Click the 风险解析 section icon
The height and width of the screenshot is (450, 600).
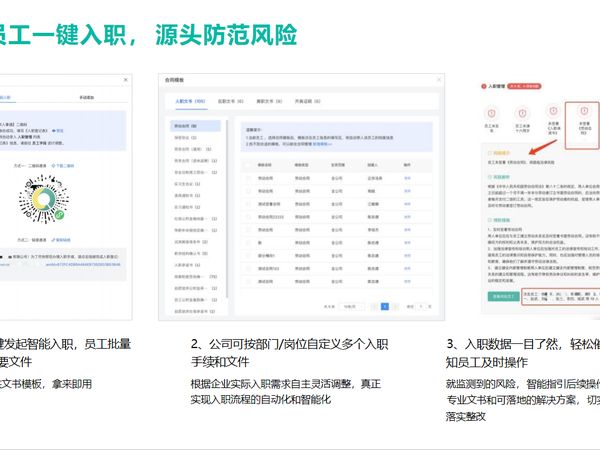[x=489, y=177]
